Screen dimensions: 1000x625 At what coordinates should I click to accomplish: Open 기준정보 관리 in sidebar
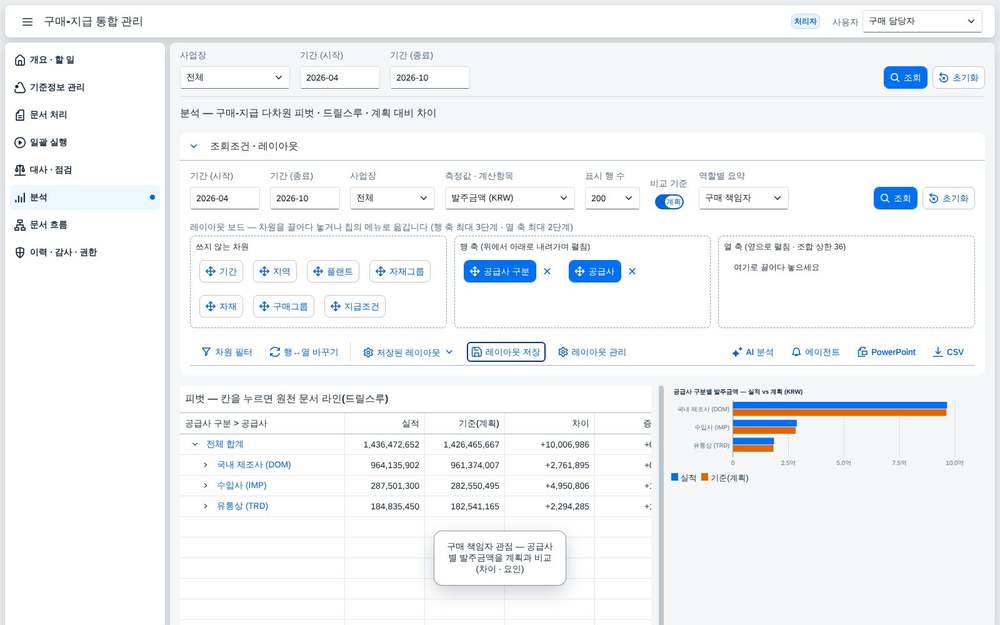84,87
